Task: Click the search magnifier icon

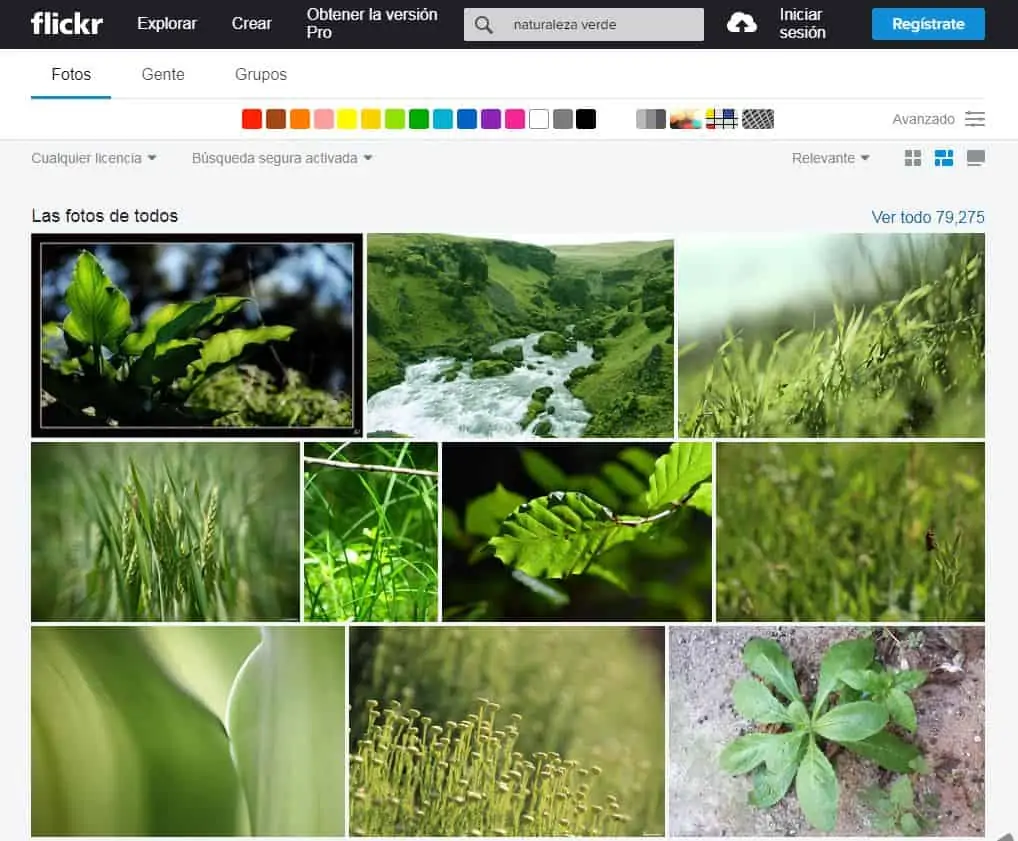Action: tap(483, 25)
